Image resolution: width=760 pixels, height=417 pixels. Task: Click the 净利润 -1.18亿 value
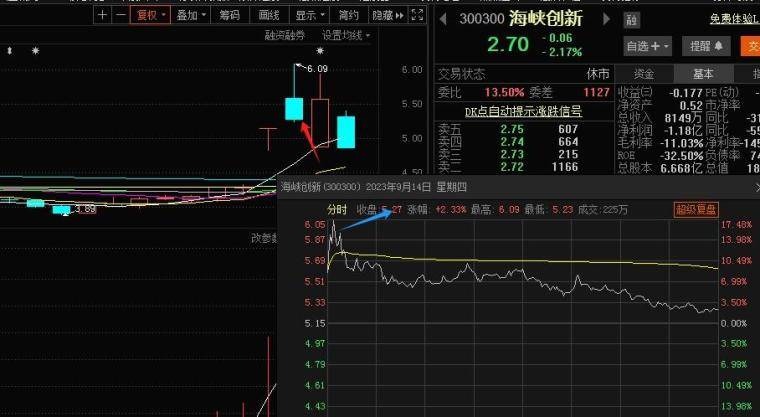click(683, 130)
